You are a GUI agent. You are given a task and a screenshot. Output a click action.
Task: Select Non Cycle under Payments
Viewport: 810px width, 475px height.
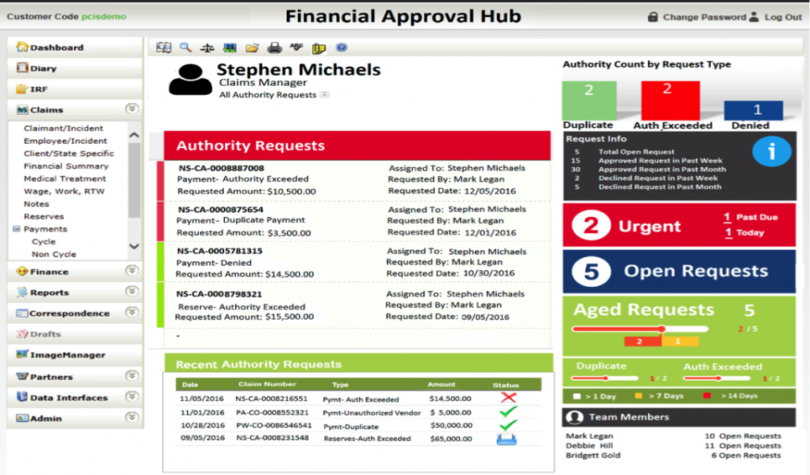pos(54,254)
